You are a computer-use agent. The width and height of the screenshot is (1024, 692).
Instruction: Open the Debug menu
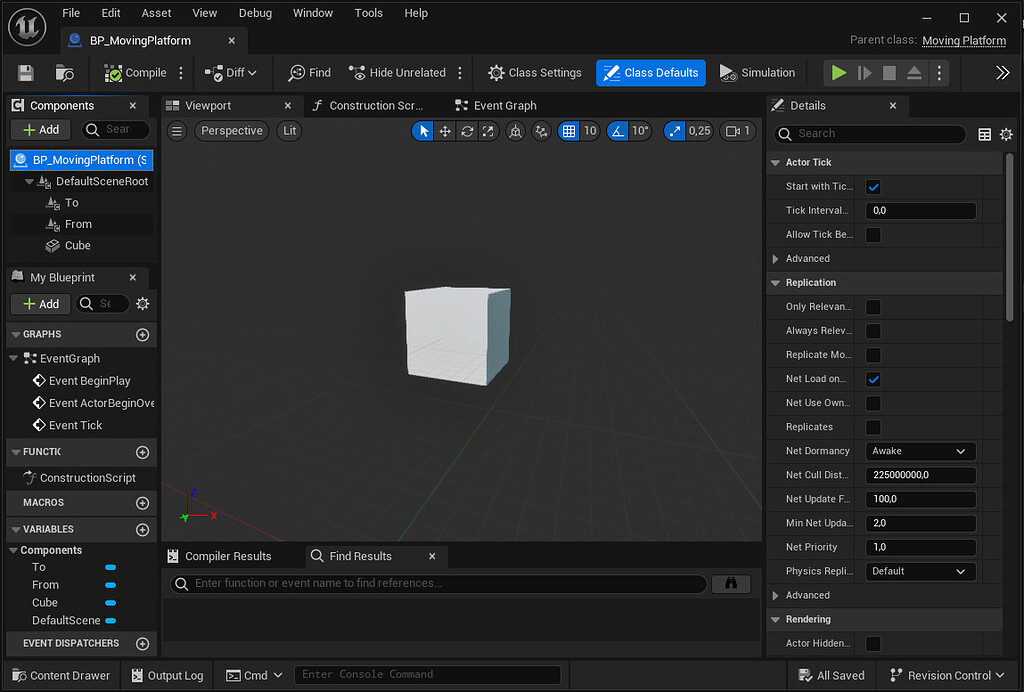point(255,13)
